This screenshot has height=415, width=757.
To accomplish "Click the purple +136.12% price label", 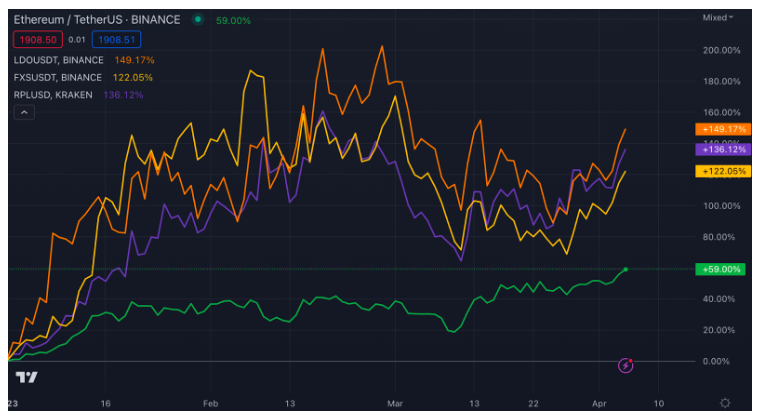I will 723,150.
